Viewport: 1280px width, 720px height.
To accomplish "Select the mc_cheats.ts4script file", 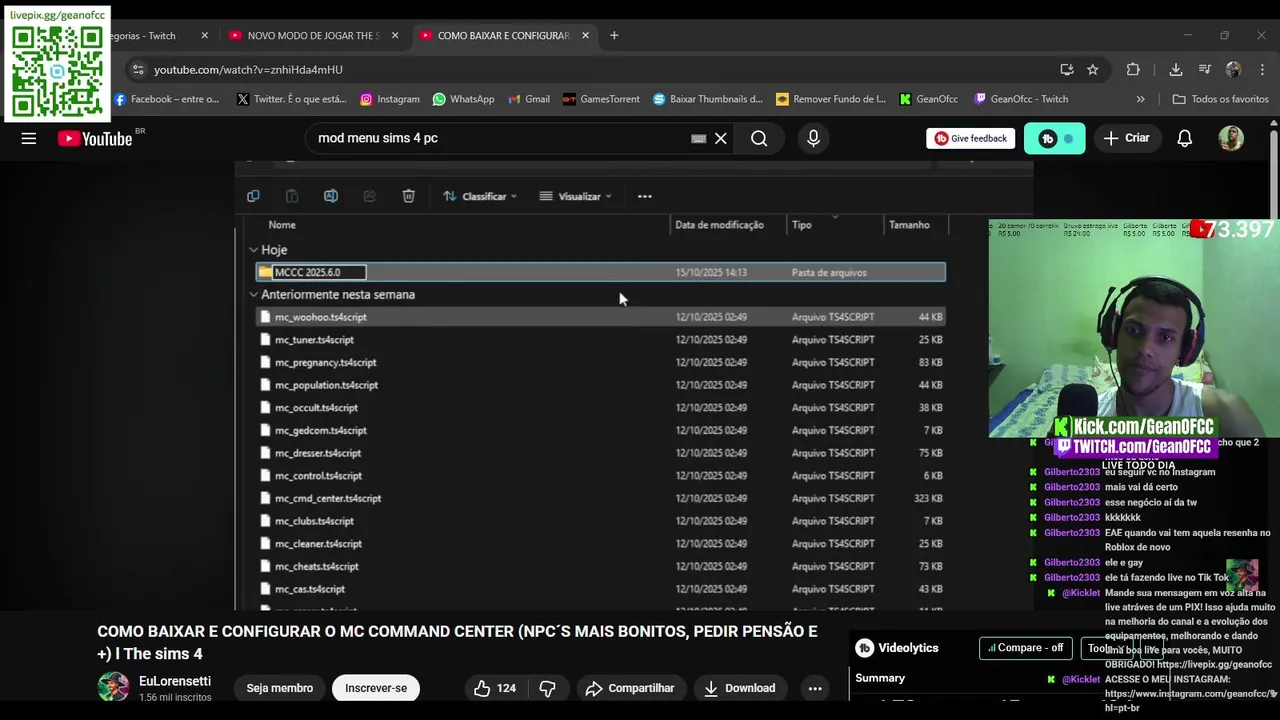I will 600,566.
